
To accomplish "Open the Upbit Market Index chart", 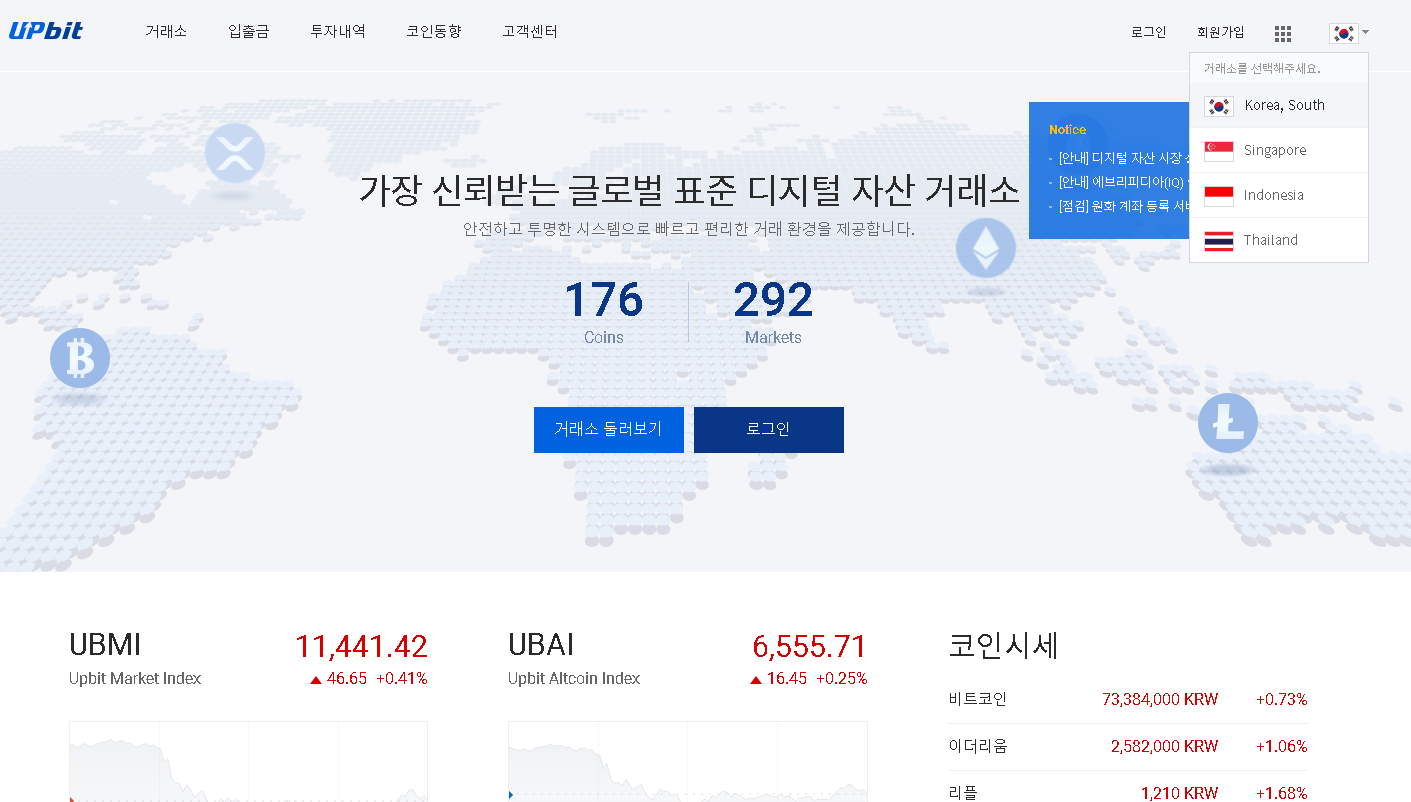I will (248, 761).
